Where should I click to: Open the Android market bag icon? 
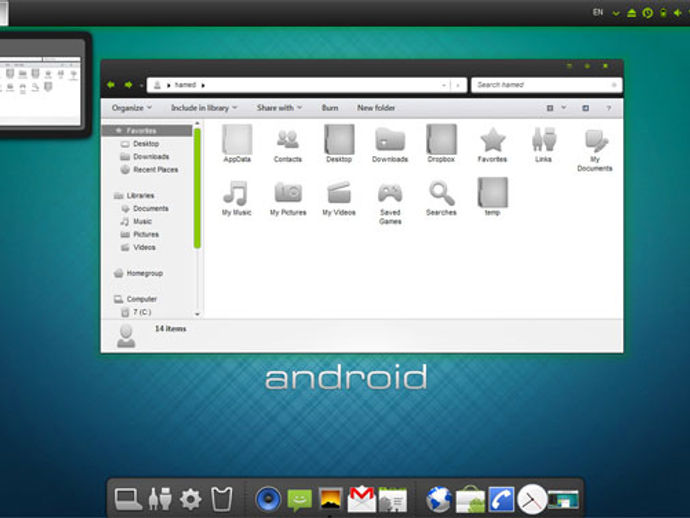(470, 499)
